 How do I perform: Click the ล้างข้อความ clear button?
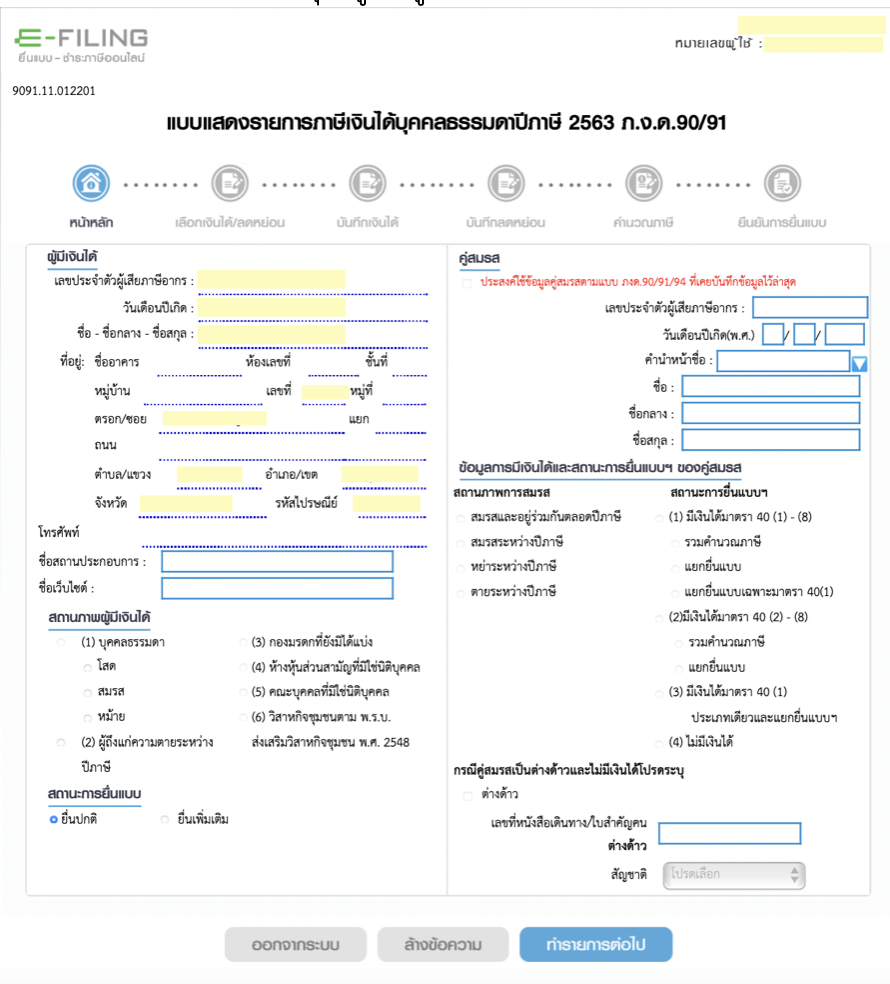pyautogui.click(x=442, y=944)
